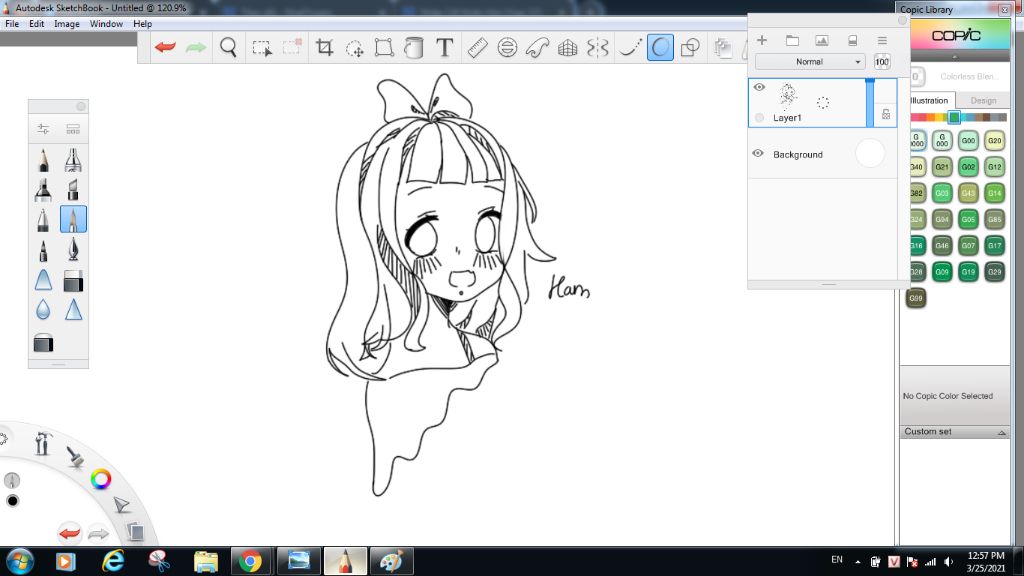Select the Airbrush in brush palette
Image resolution: width=1024 pixels, height=576 pixels.
pos(73,159)
